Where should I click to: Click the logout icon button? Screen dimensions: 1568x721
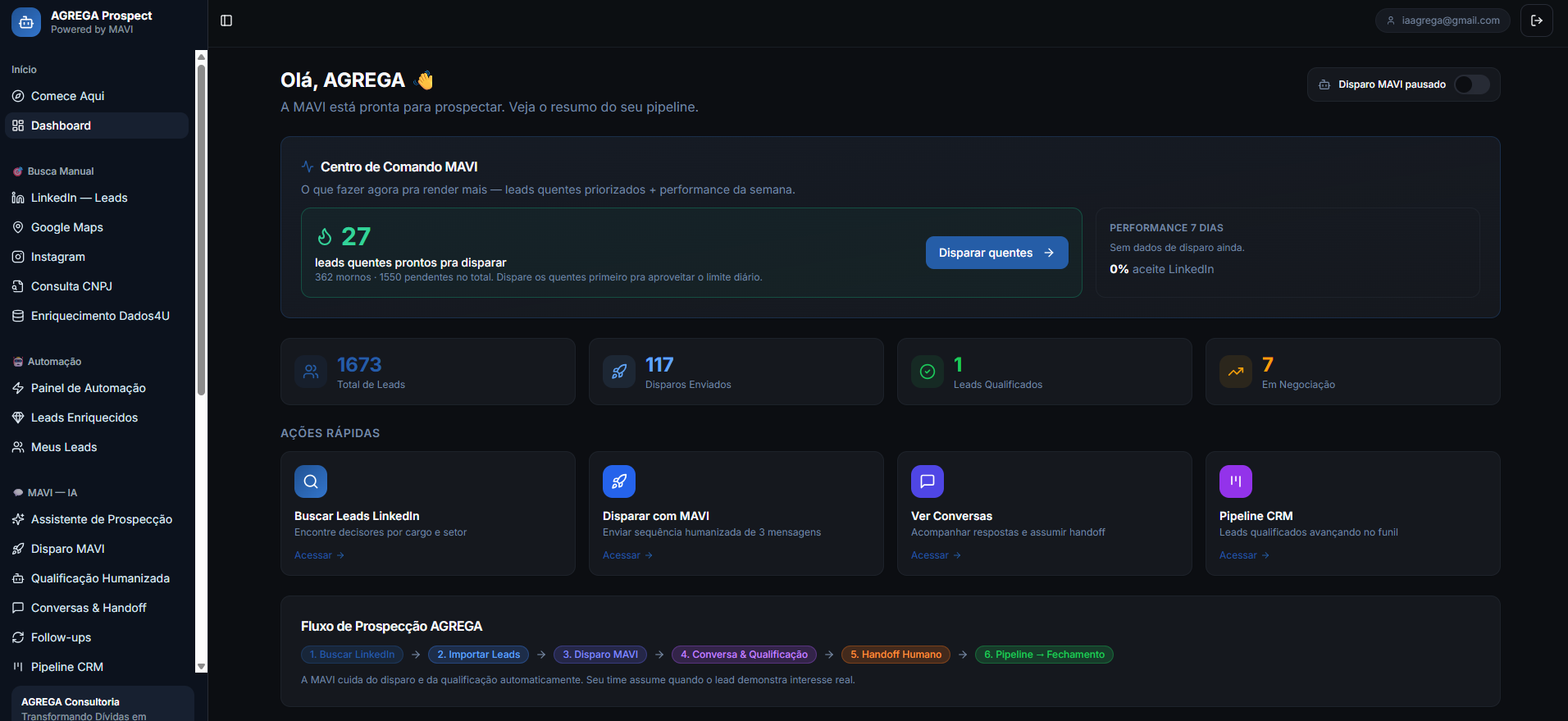[1536, 21]
